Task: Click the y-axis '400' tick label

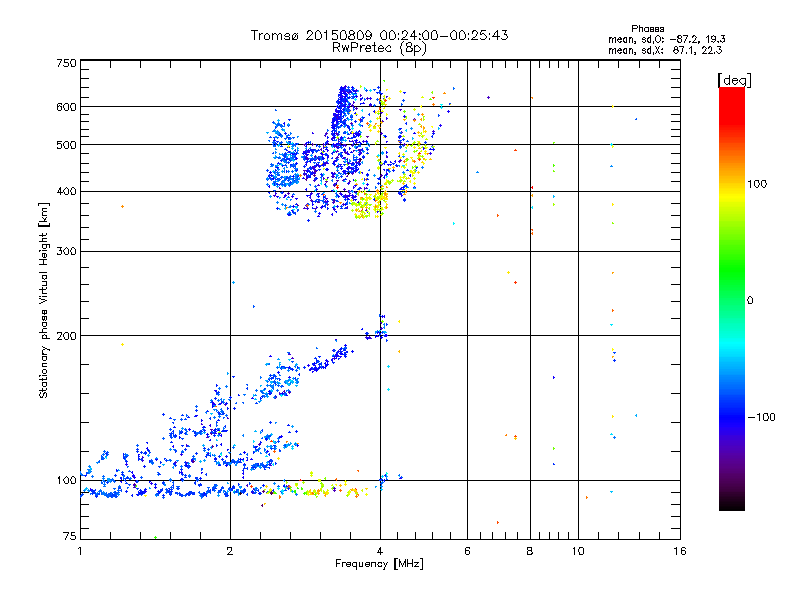Action: 67,192
